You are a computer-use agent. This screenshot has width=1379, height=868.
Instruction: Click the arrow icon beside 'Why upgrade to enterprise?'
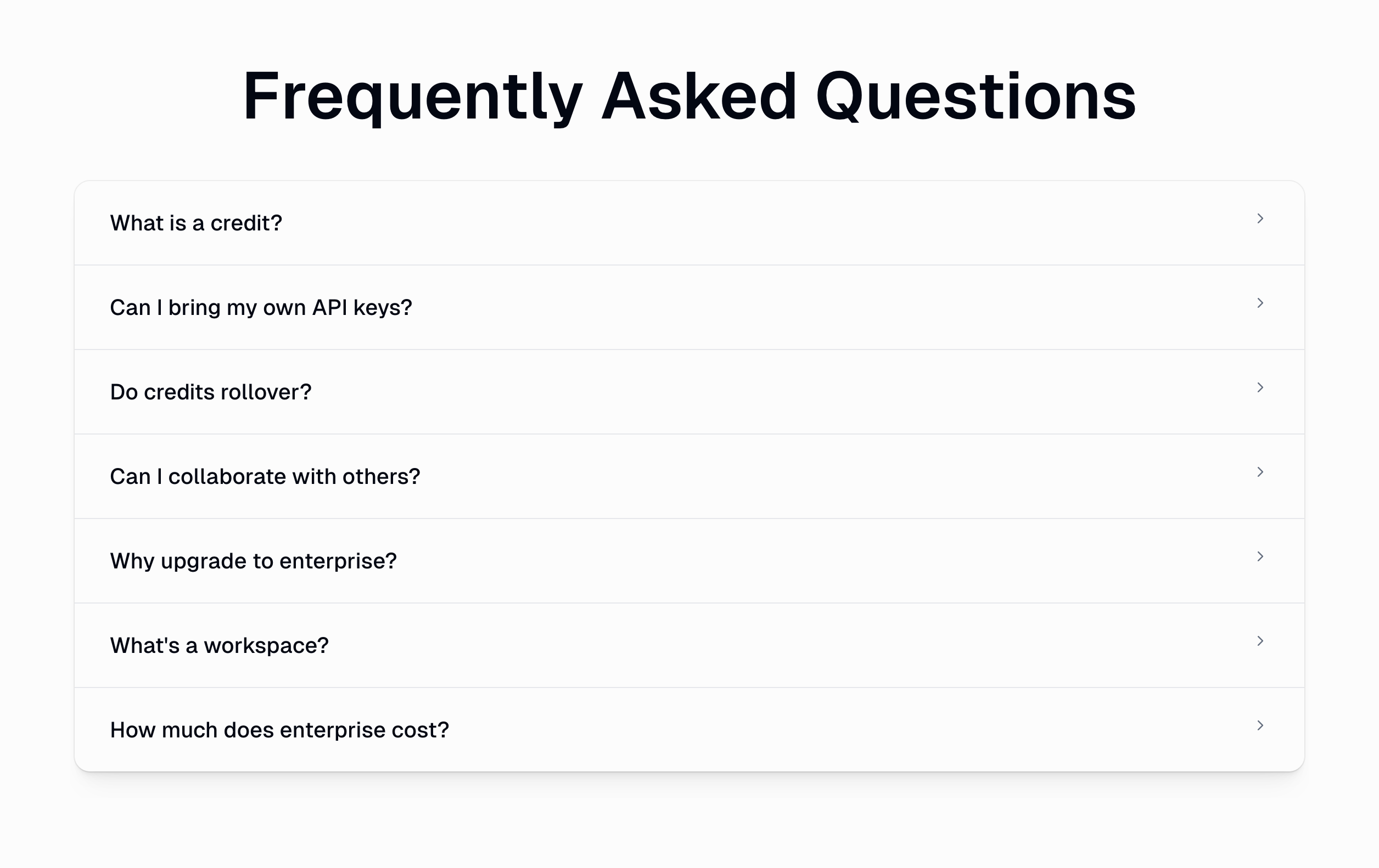point(1260,557)
